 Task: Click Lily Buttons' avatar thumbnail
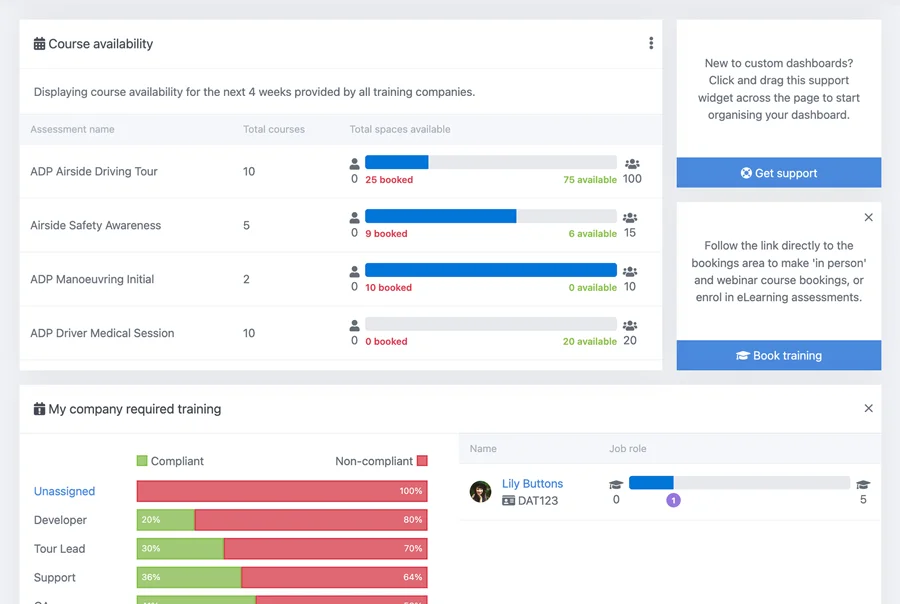(481, 491)
